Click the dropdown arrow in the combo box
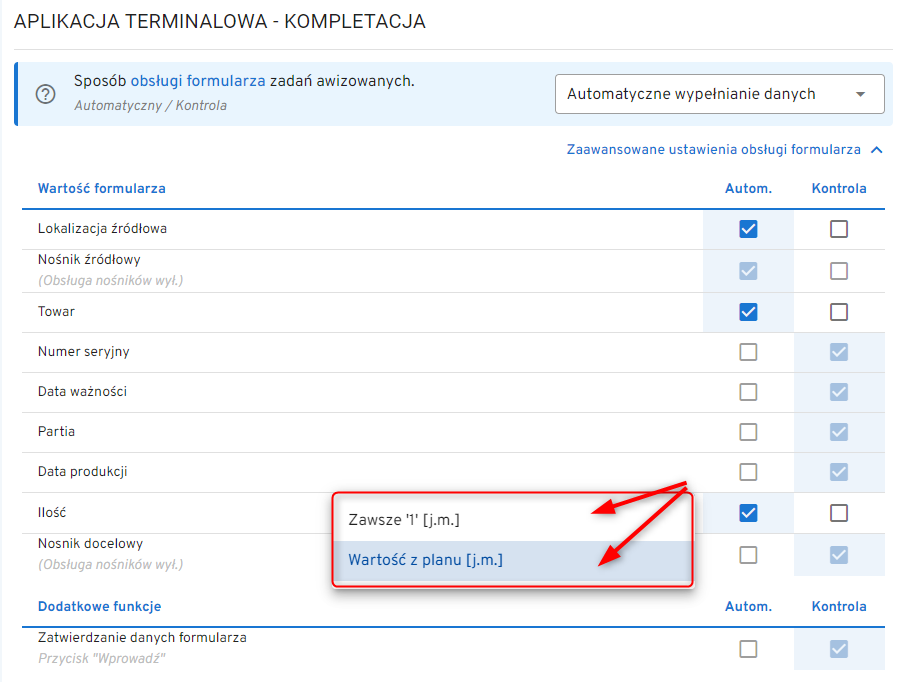902x682 pixels. pos(860,94)
